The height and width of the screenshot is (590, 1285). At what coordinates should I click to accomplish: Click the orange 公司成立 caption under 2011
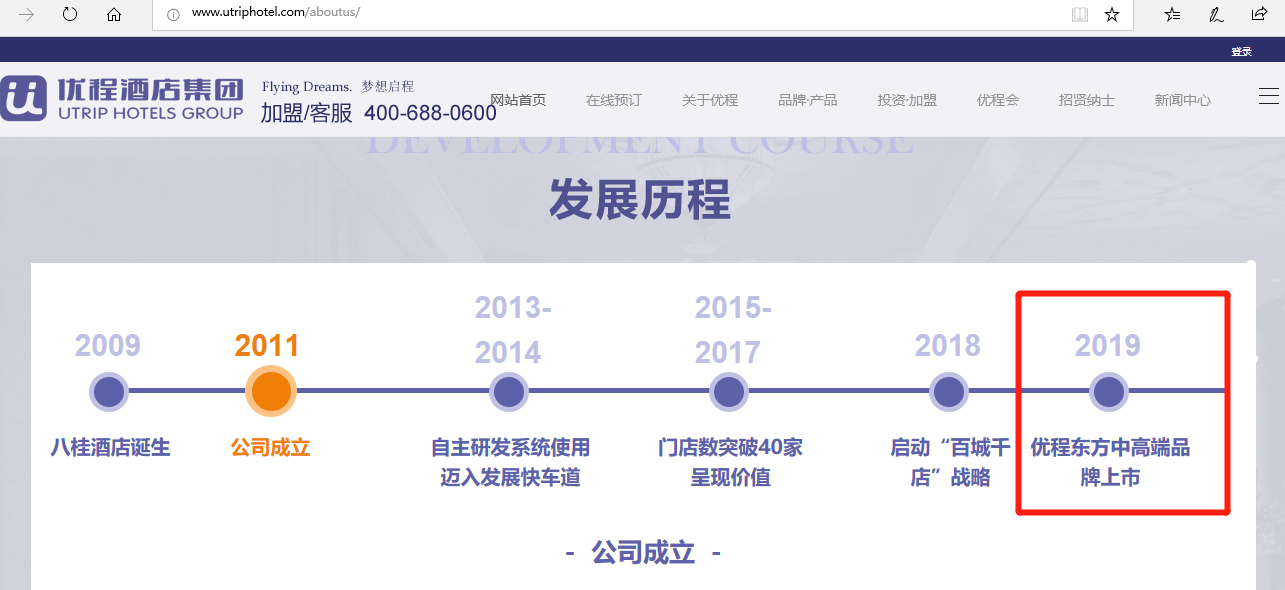(271, 447)
